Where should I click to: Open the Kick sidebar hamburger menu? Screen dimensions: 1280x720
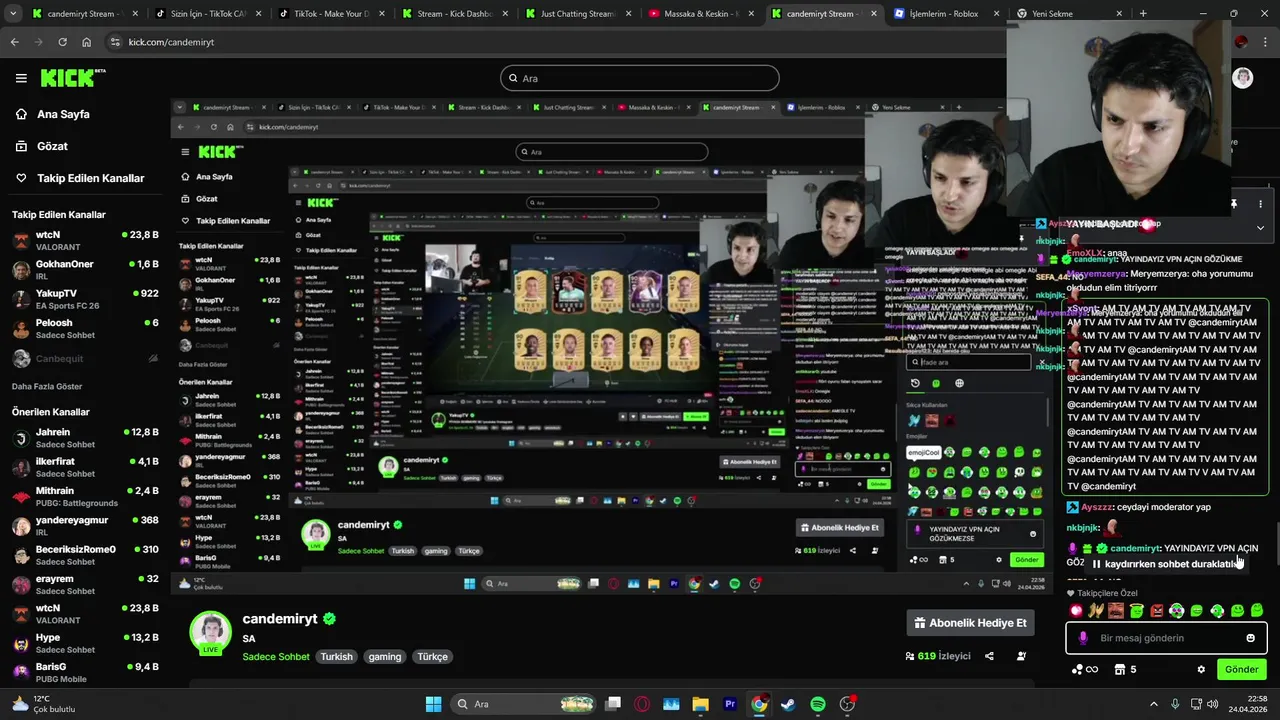click(x=21, y=78)
